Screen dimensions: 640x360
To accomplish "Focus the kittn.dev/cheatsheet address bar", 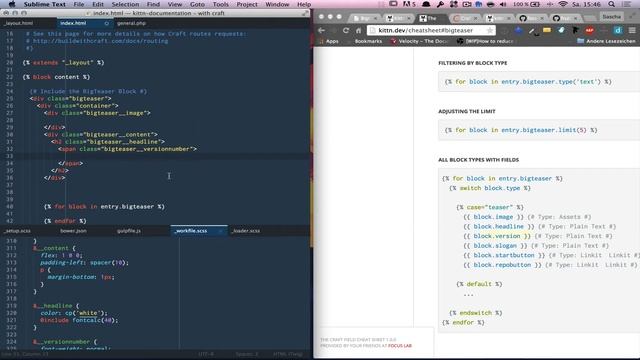I will [x=431, y=30].
